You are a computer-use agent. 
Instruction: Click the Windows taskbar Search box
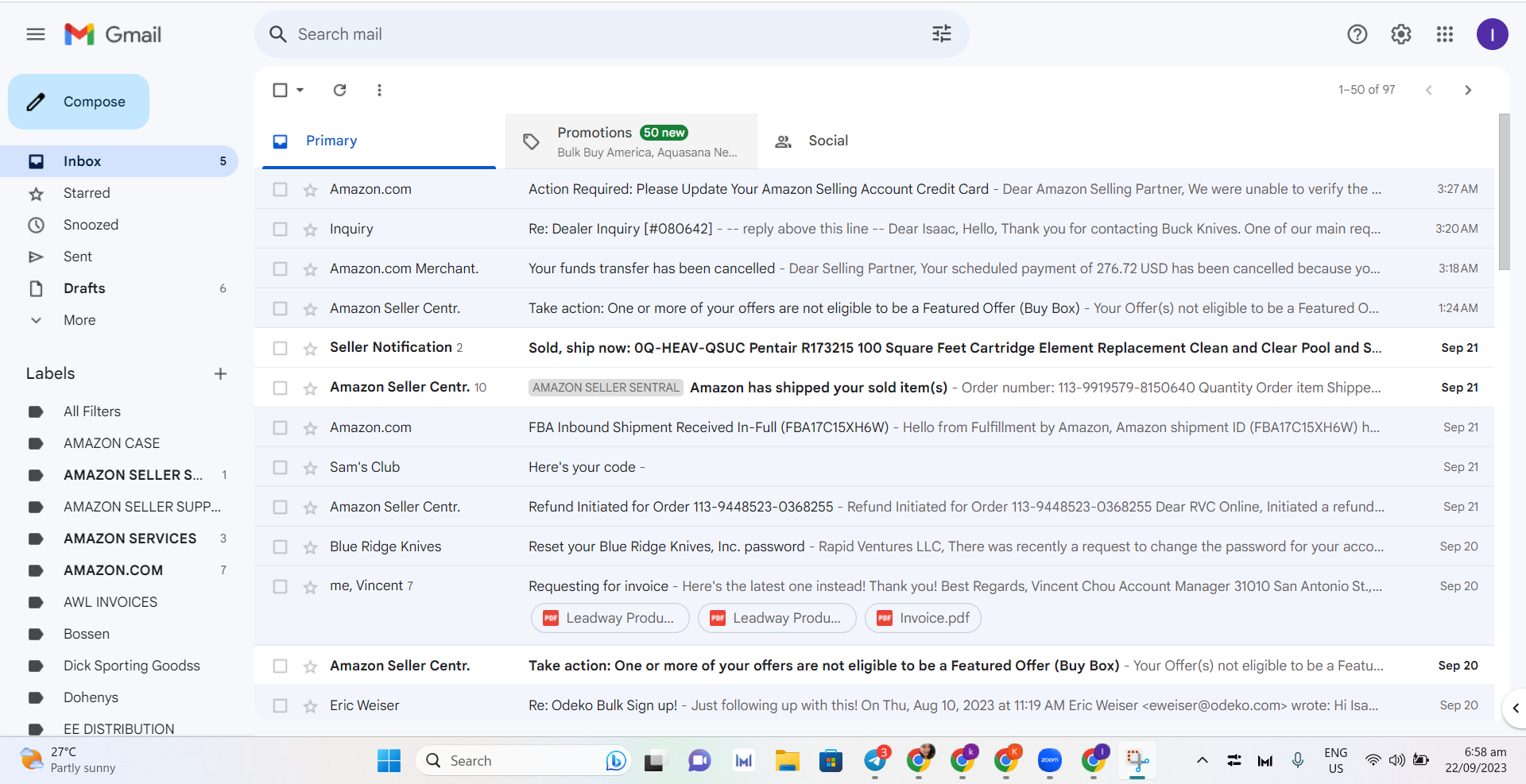pos(522,761)
